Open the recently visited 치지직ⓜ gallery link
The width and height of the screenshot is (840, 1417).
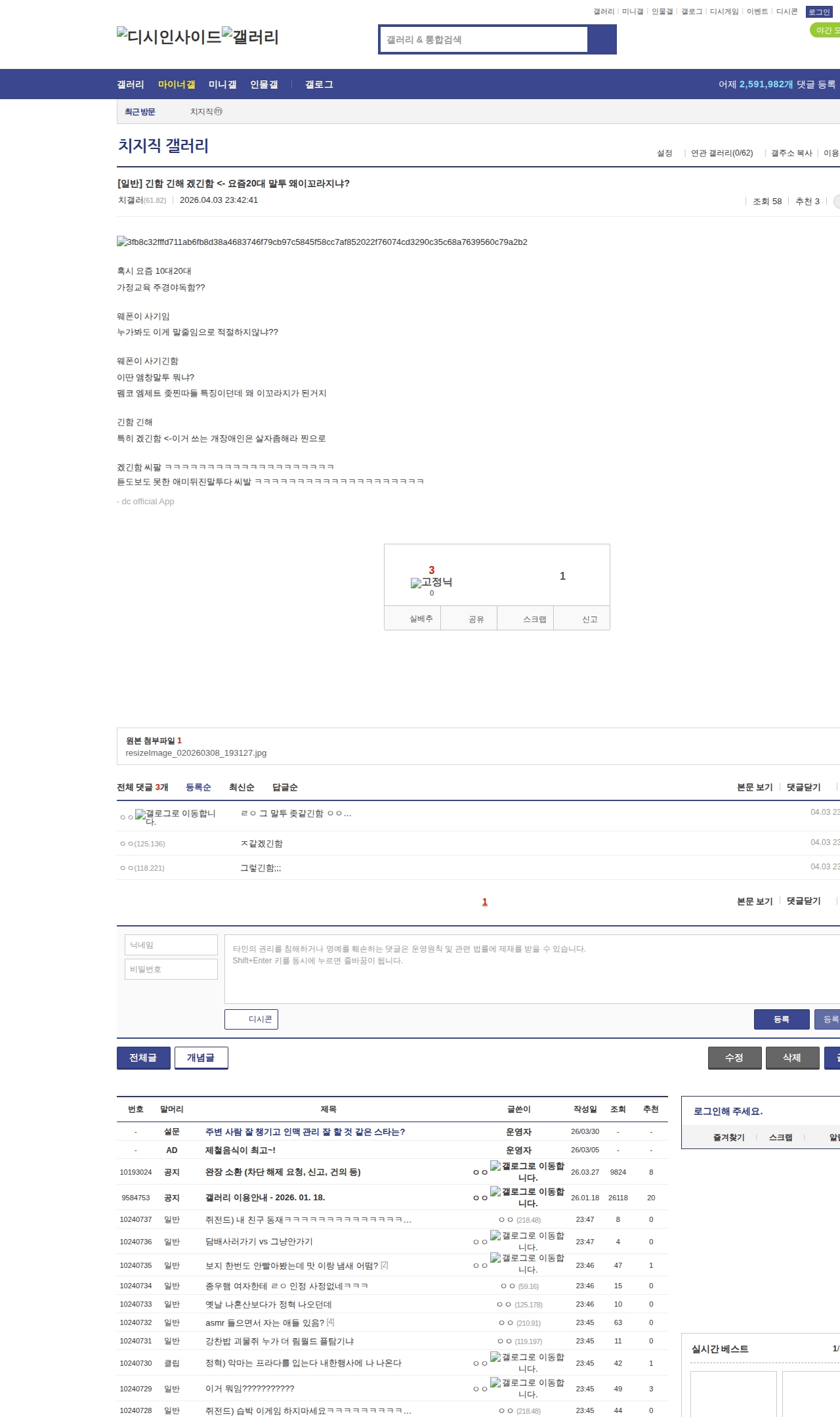pyautogui.click(x=206, y=112)
